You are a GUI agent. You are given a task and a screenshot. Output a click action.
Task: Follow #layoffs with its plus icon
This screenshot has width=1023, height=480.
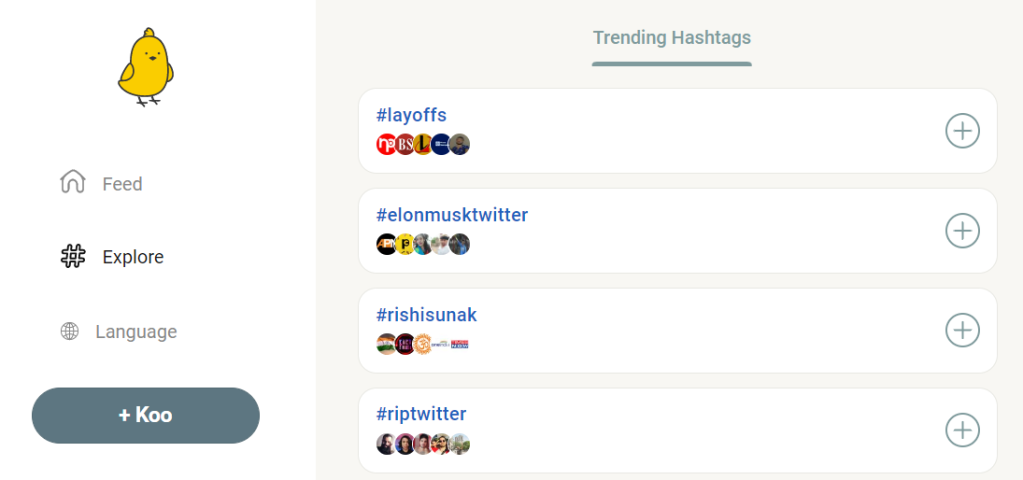click(962, 131)
